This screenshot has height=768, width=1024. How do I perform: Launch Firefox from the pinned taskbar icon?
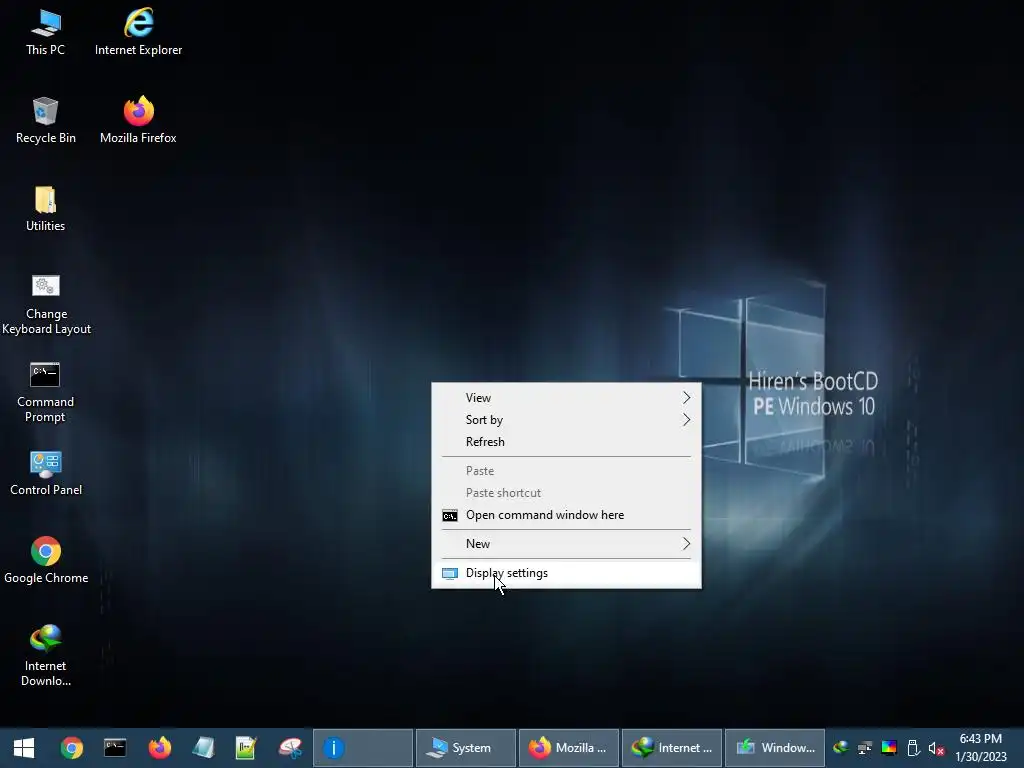(159, 748)
